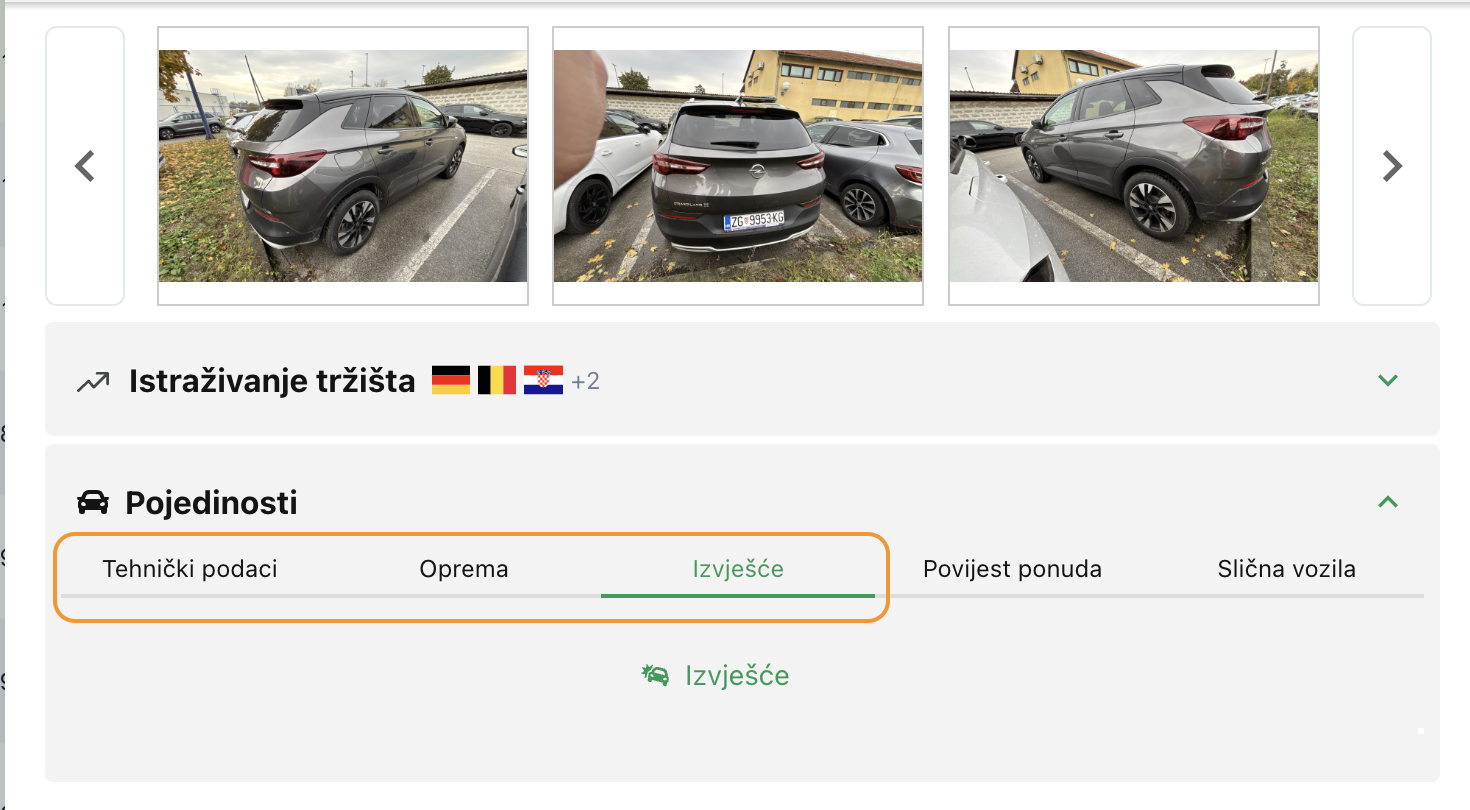Click the Belgian flag icon
The image size is (1470, 810).
[x=497, y=380]
